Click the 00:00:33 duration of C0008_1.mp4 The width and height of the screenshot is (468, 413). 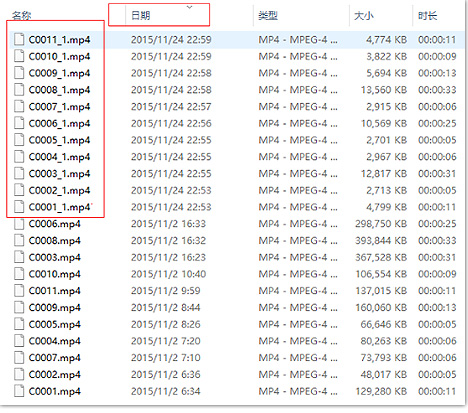coord(437,90)
